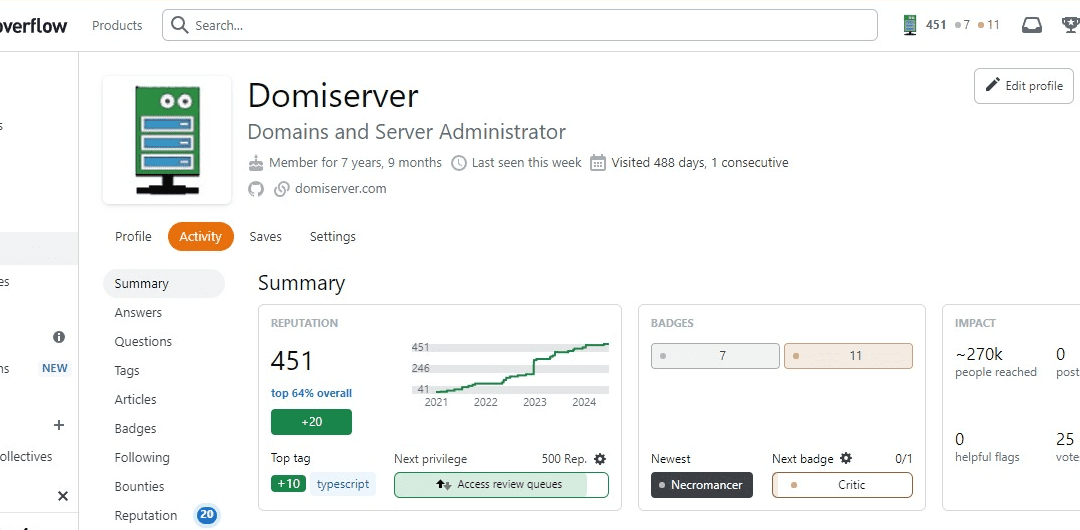Click the gear icon beside Next privilege
The height and width of the screenshot is (530, 1080).
(600, 459)
